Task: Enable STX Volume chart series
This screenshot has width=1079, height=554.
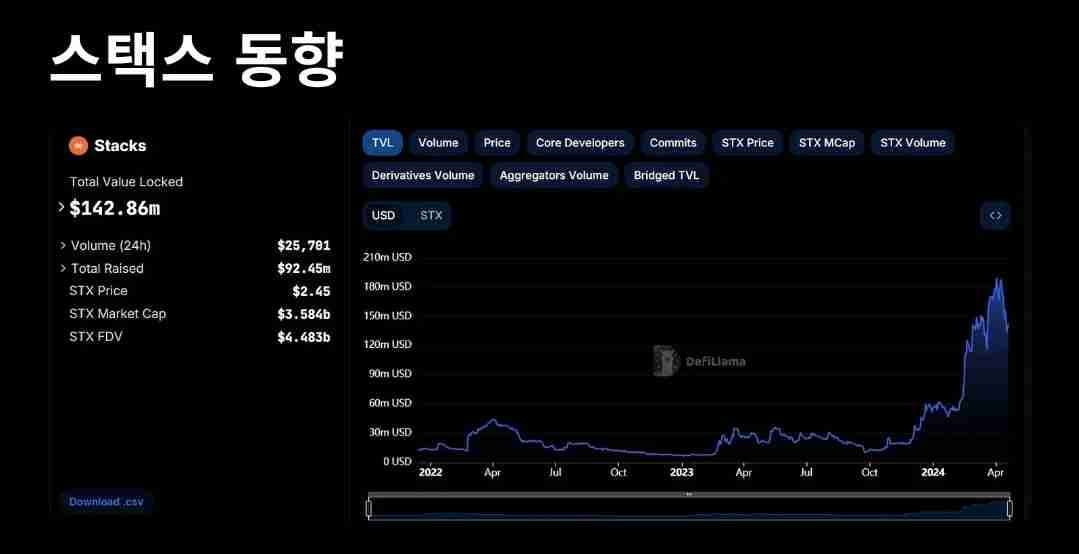Action: coord(913,143)
